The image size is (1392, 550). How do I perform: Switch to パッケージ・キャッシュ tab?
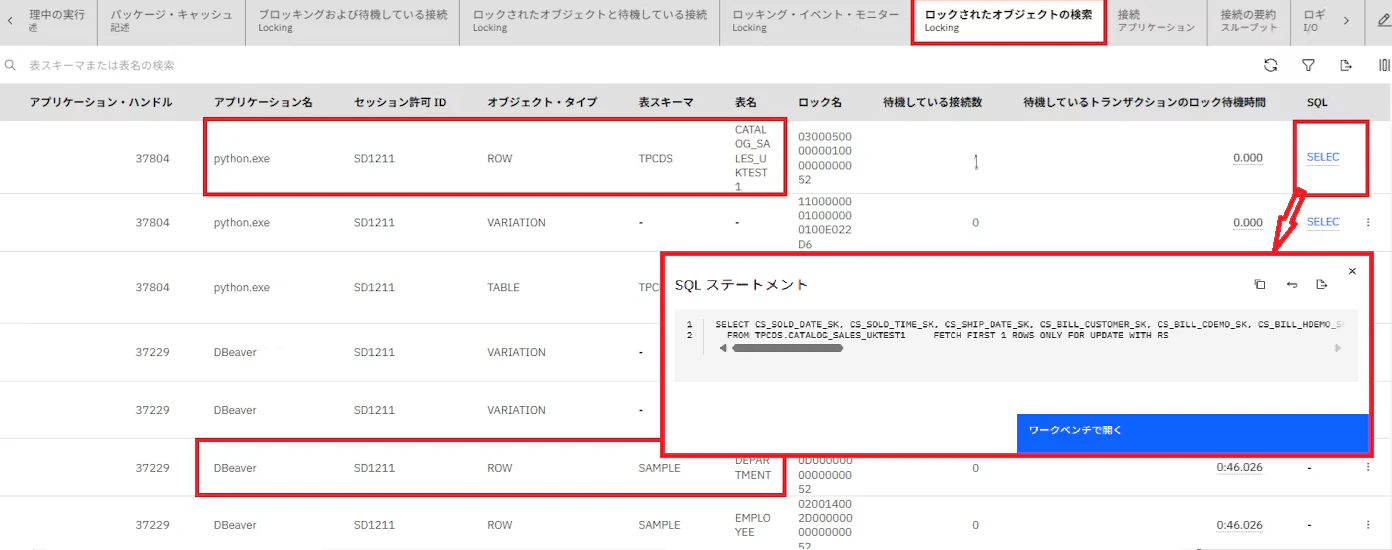click(172, 21)
